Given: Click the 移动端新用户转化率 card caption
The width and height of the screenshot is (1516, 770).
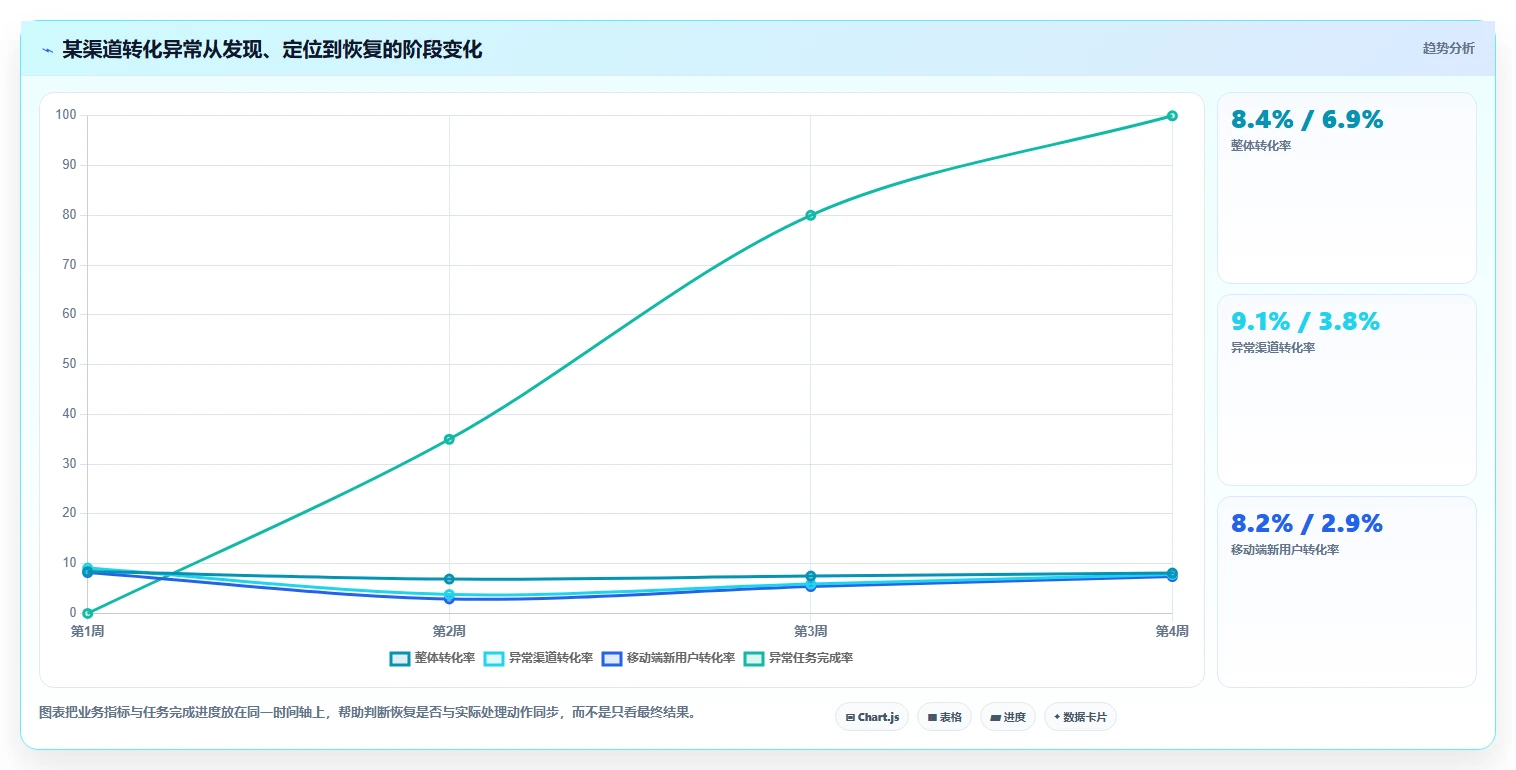Looking at the screenshot, I should pos(1285,550).
